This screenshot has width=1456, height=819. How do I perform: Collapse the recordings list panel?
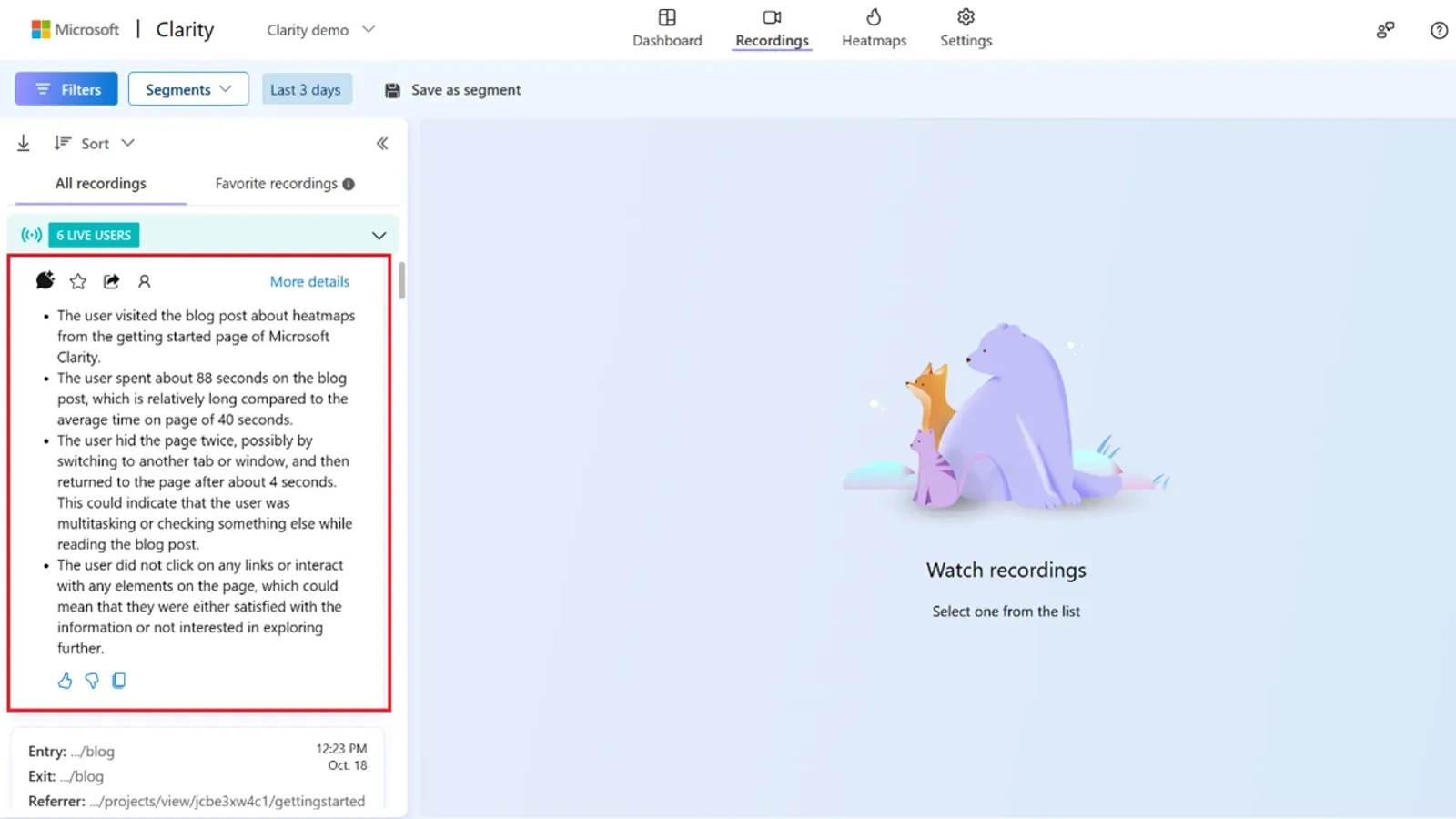coord(382,143)
